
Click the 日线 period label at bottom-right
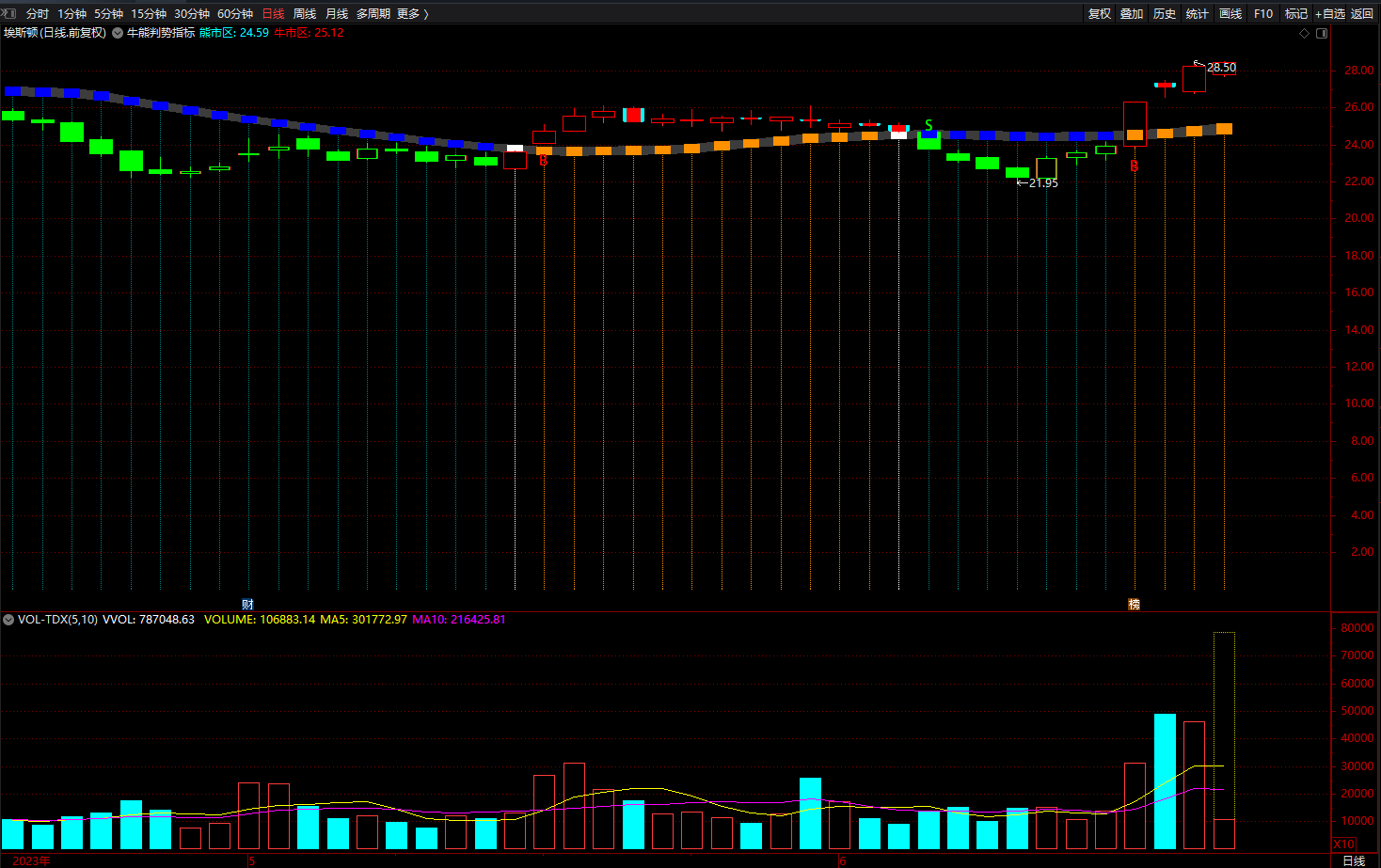(1354, 860)
